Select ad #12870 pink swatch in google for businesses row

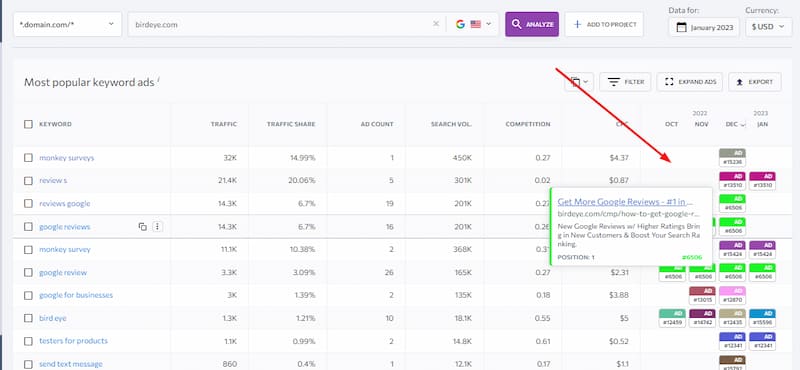(x=732, y=295)
